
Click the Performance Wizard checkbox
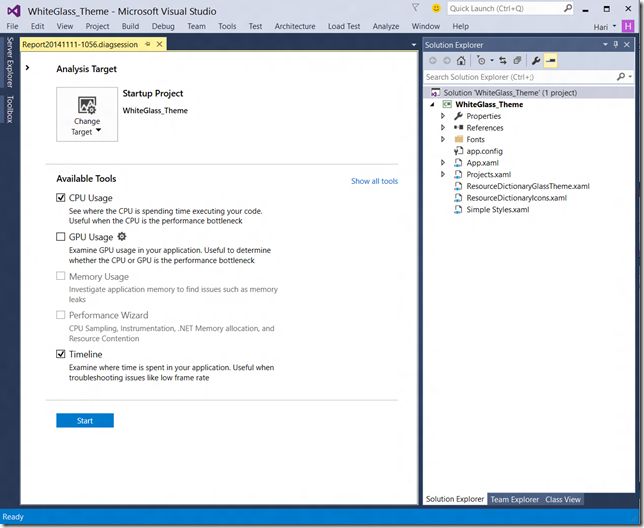tap(60, 315)
